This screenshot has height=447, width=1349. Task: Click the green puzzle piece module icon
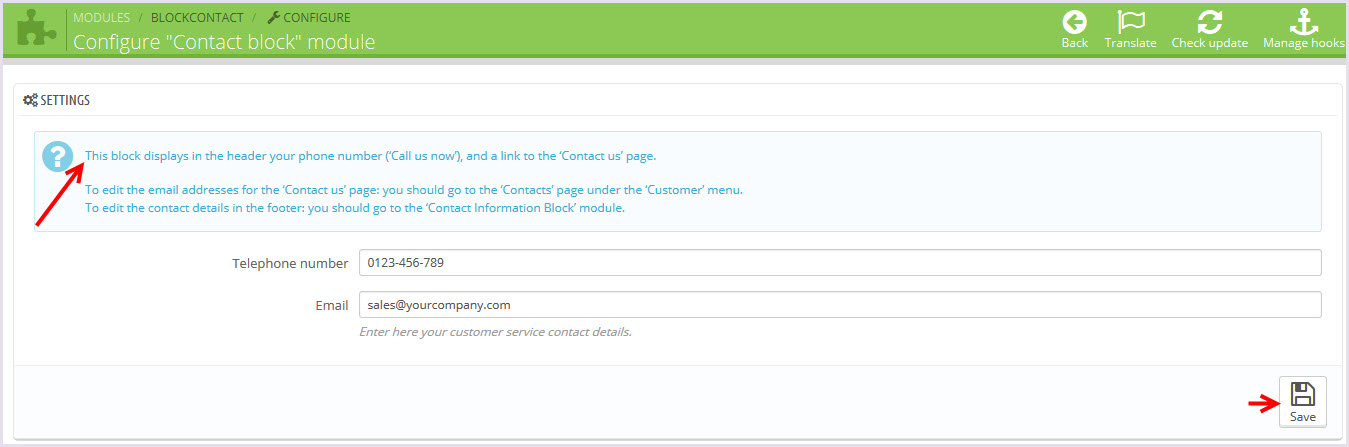pos(36,28)
